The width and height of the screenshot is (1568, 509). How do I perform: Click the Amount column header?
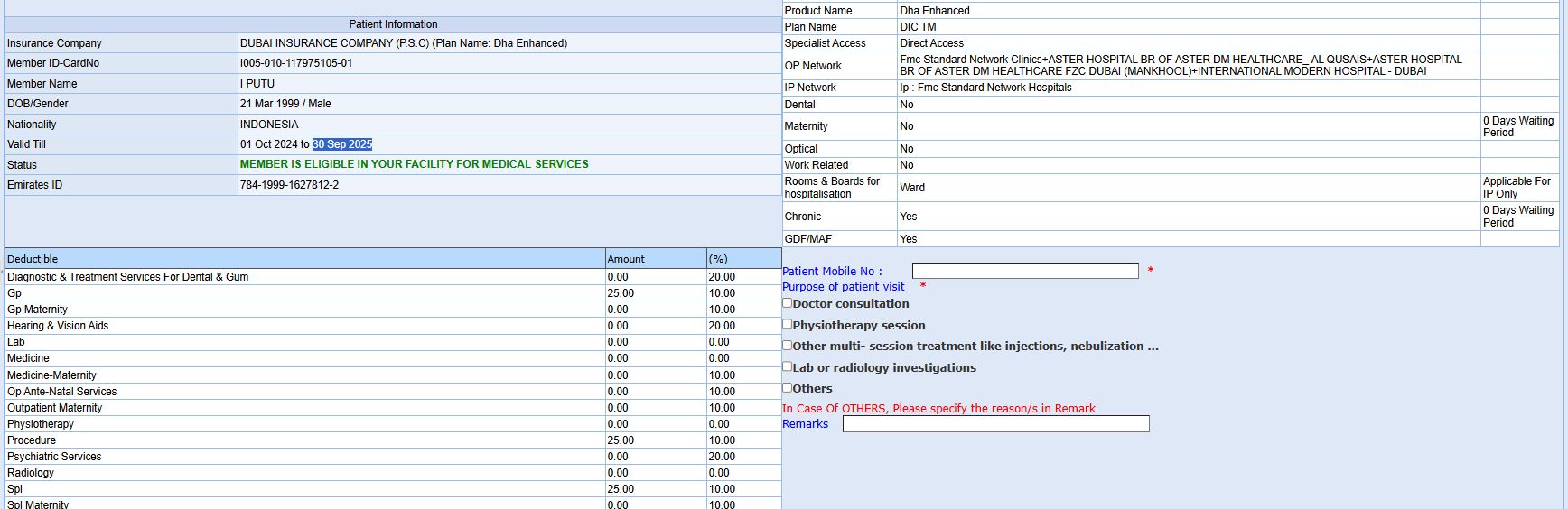pos(626,259)
